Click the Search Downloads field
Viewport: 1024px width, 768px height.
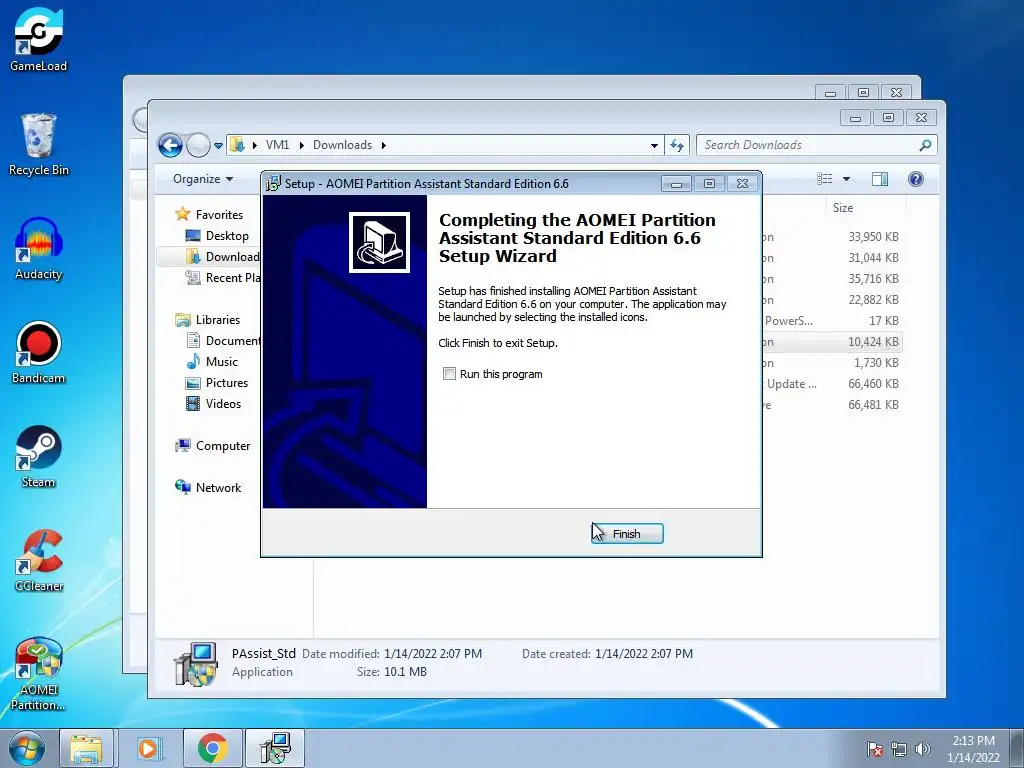click(816, 145)
